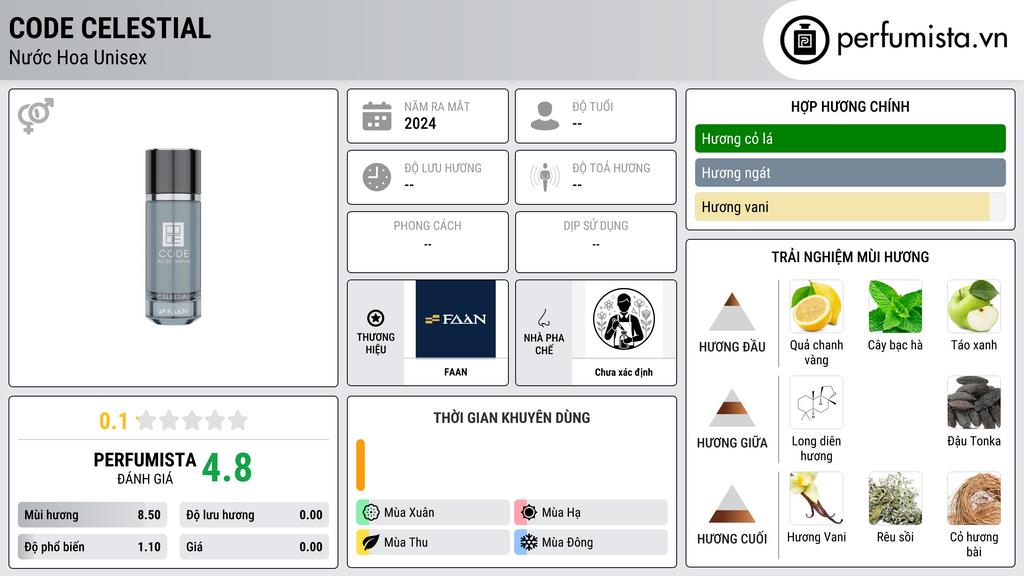
Task: Open the Code Celestial bottle product image
Action: coord(173,236)
